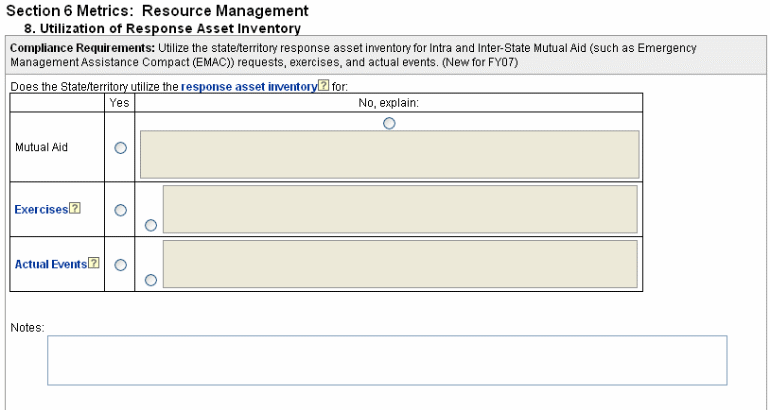Click the Yes column header
The width and height of the screenshot is (770, 410).
[x=119, y=102]
